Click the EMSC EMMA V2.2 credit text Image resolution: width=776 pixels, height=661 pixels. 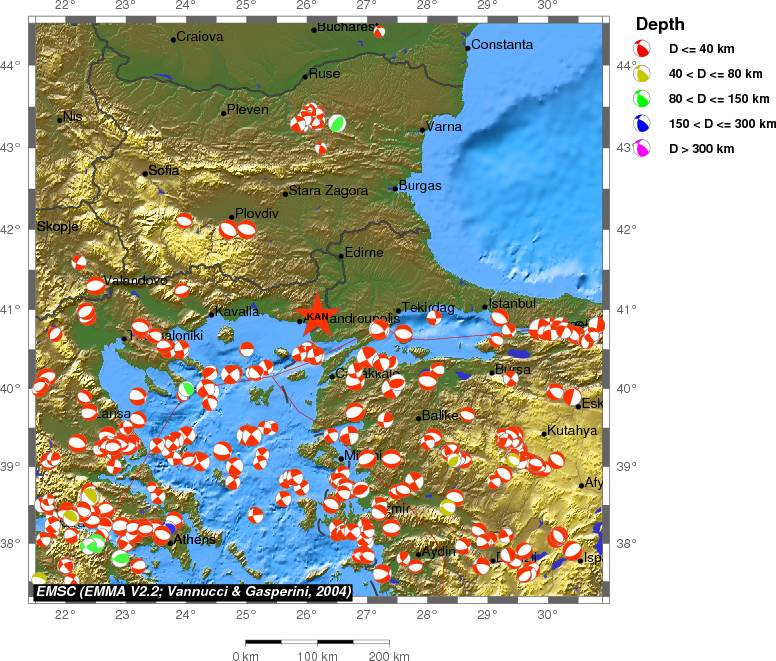point(192,592)
